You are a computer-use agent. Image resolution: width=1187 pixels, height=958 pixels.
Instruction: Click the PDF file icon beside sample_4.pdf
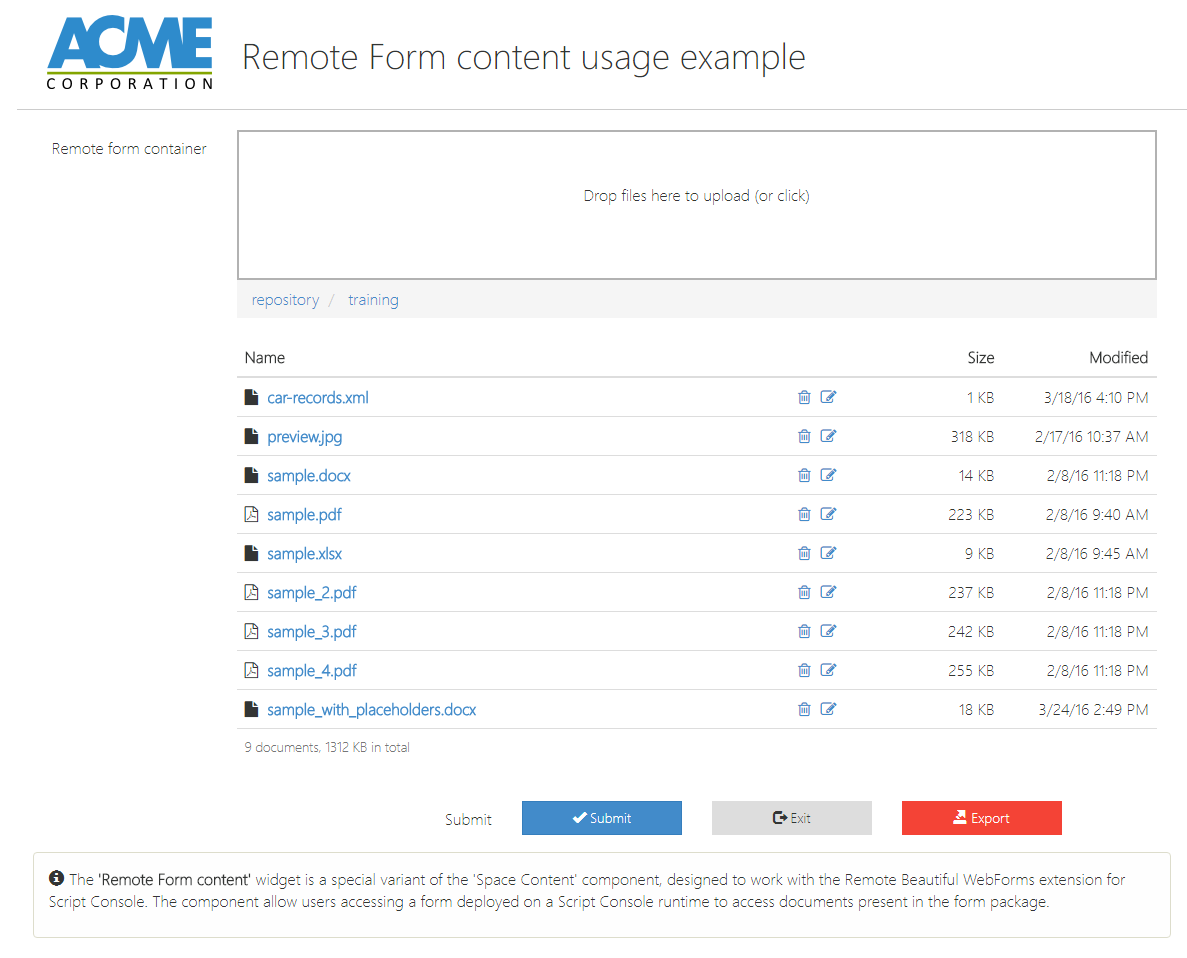tap(252, 670)
